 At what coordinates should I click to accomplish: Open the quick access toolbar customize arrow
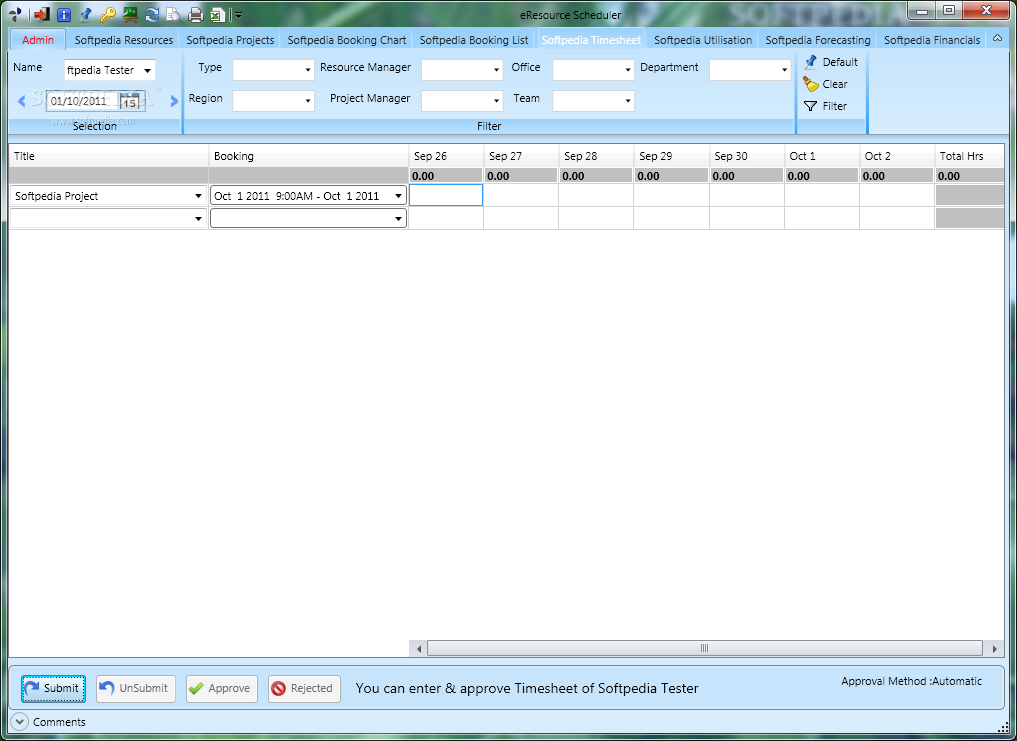(239, 14)
